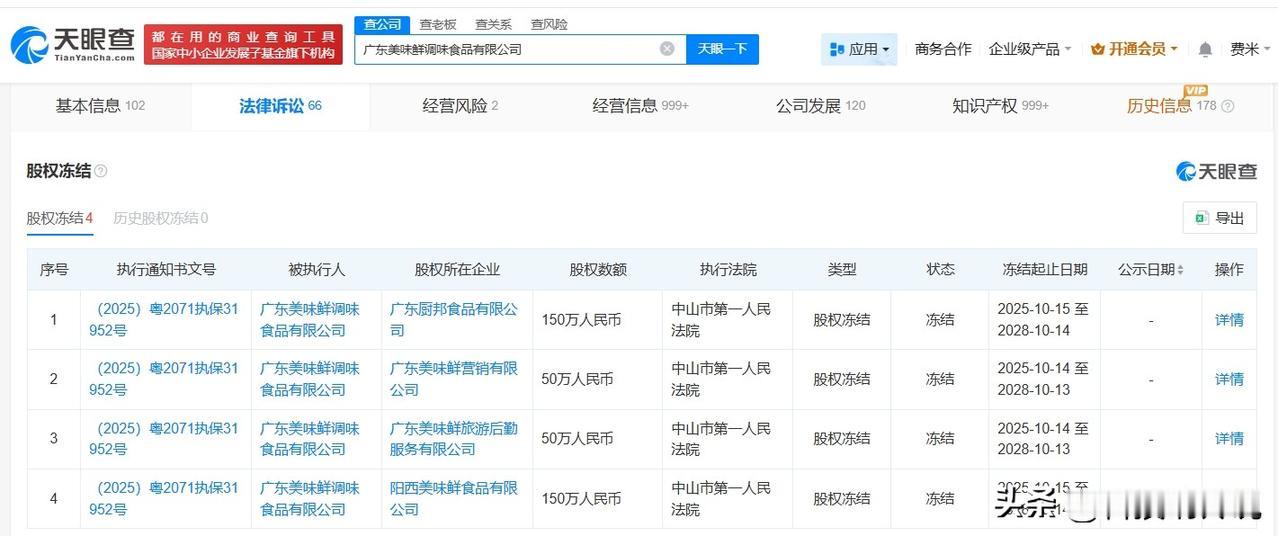Open row 1 被执行人 广东美味鲜调味食品 link
The image size is (1278, 536).
coord(309,320)
